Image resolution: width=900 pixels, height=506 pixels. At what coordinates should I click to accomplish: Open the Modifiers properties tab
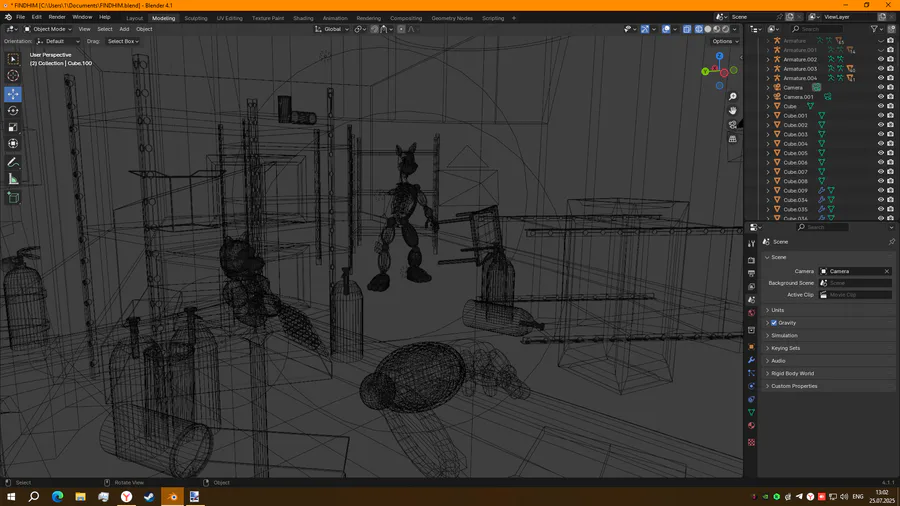pos(751,360)
